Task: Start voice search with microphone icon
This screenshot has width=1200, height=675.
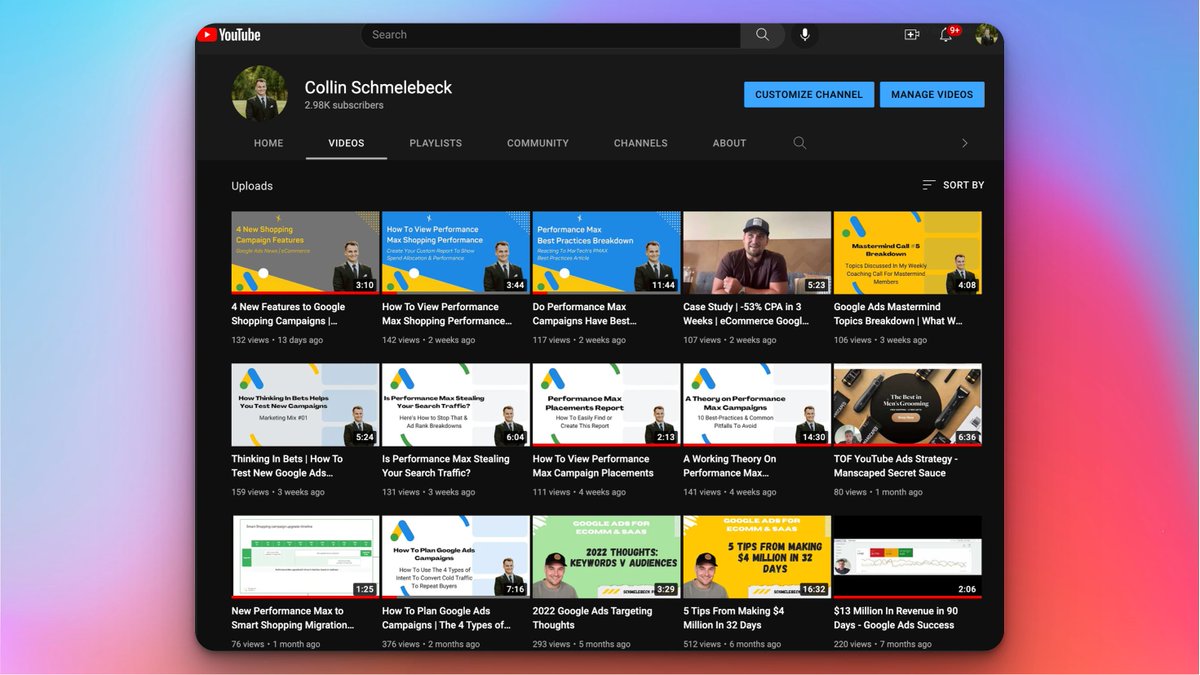Action: point(804,35)
